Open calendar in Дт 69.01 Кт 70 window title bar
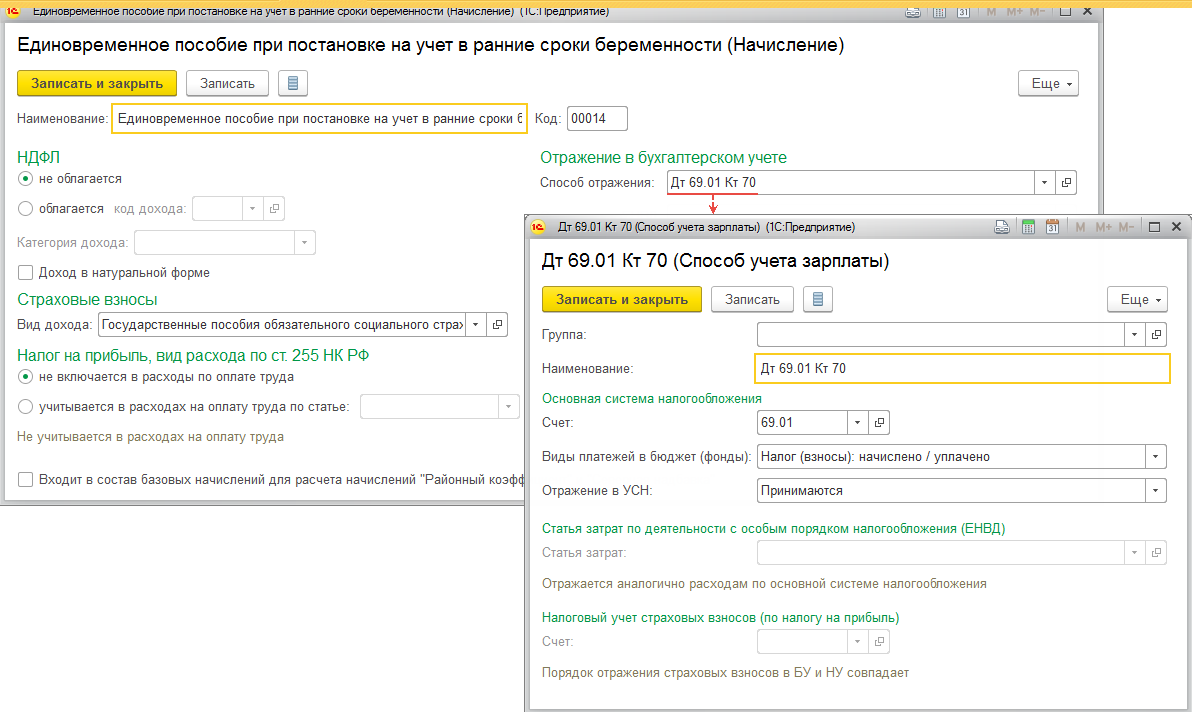Viewport: 1192px width, 712px height. tap(1052, 227)
